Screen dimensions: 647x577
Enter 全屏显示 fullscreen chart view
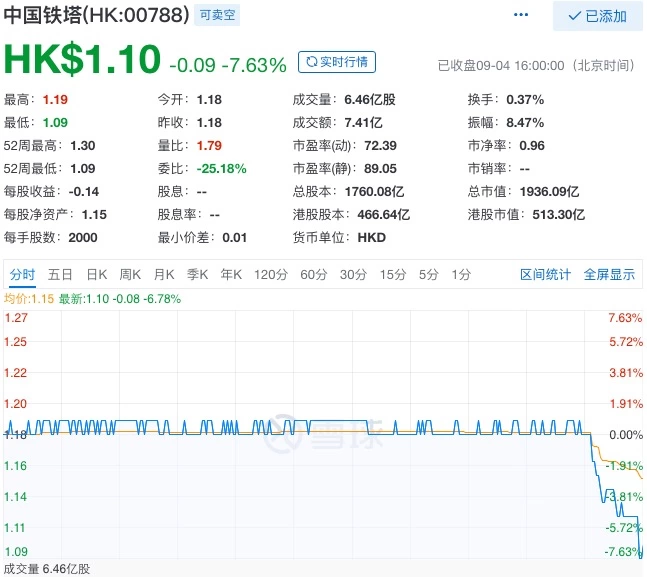609,275
